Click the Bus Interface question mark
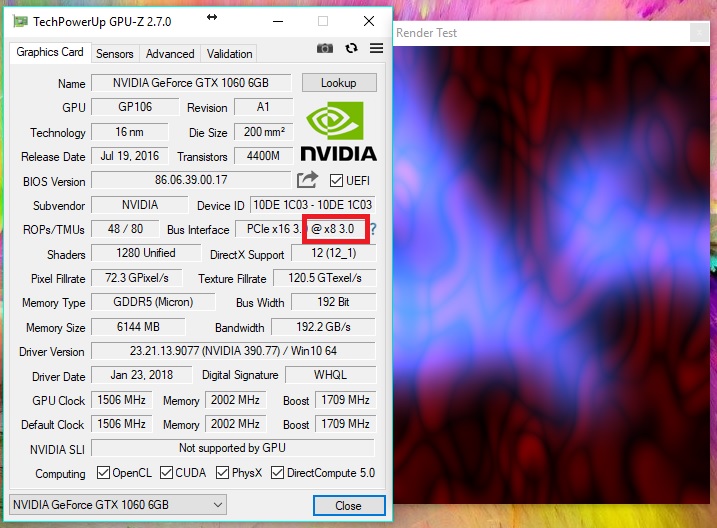 [373, 229]
